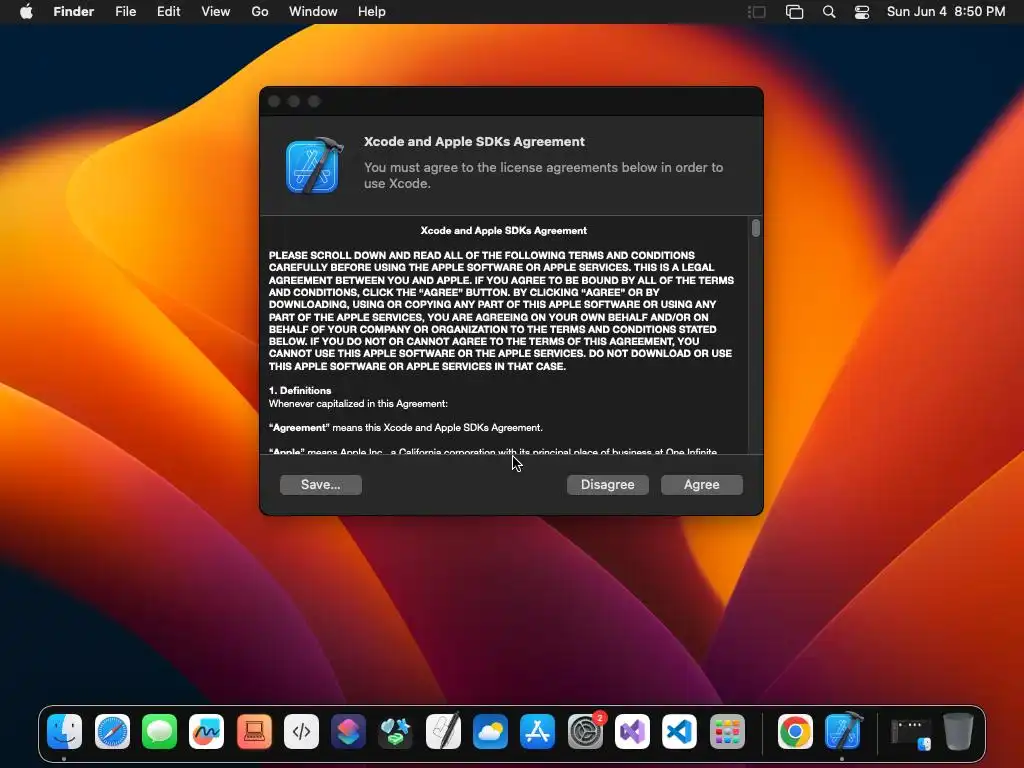Open the Script Editor icon in Dock

(x=443, y=731)
